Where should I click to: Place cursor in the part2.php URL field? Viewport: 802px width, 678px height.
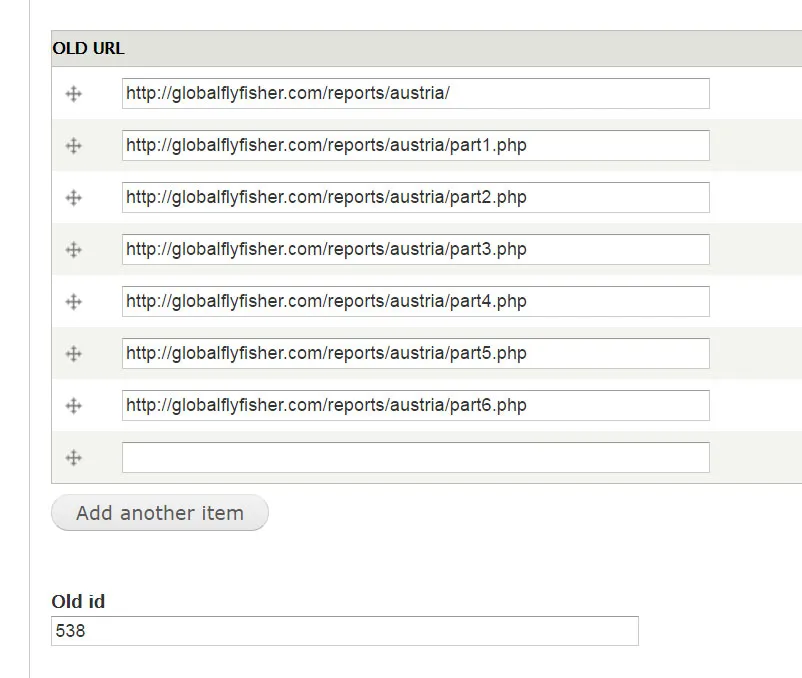(x=415, y=198)
